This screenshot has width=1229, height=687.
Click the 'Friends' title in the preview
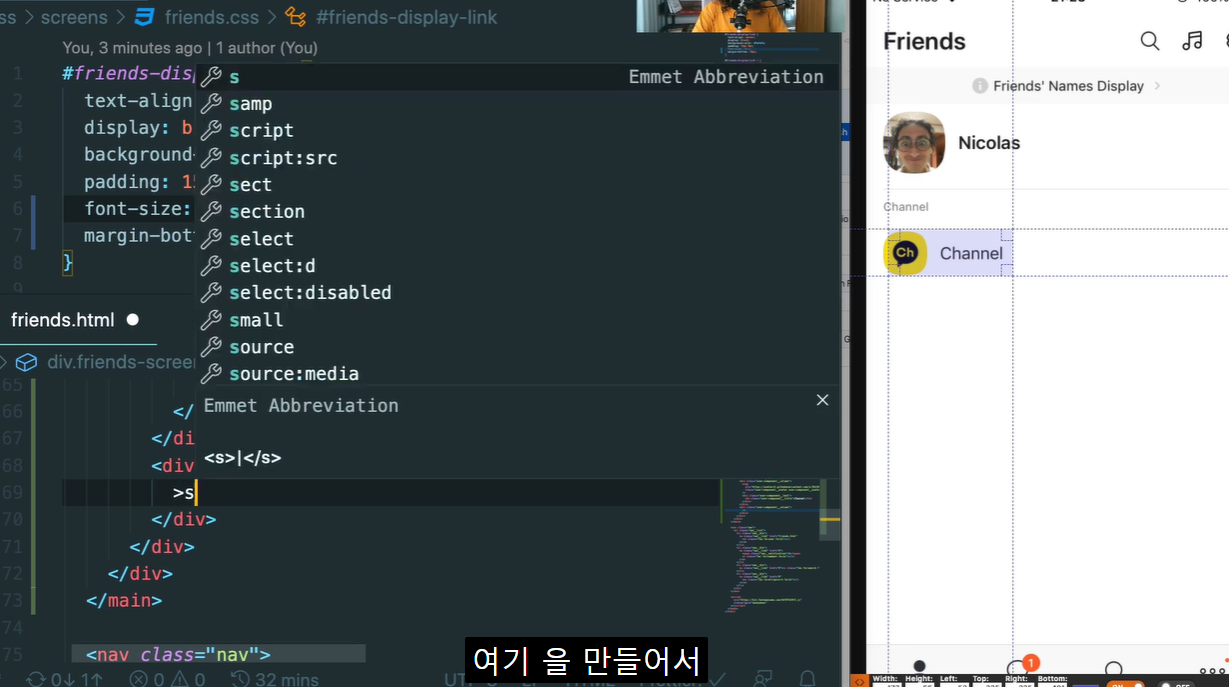924,41
